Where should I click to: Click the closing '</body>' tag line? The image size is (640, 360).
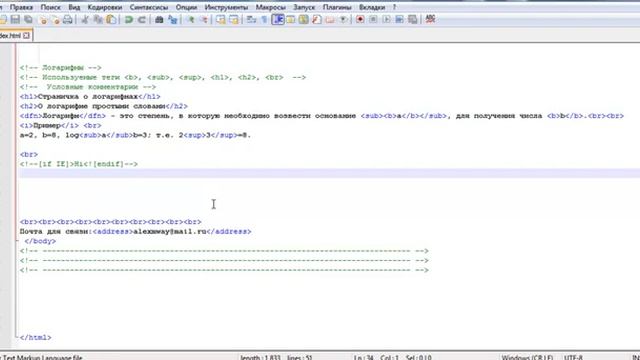tap(40, 241)
